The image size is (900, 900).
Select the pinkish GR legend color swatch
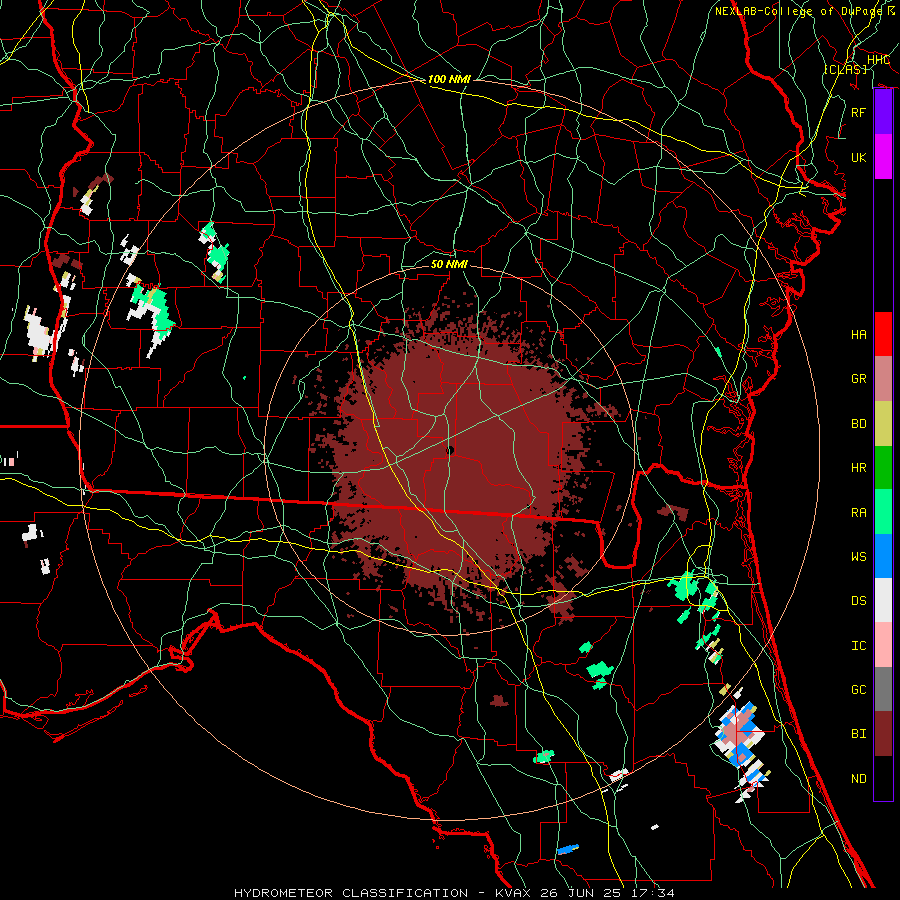coord(883,379)
